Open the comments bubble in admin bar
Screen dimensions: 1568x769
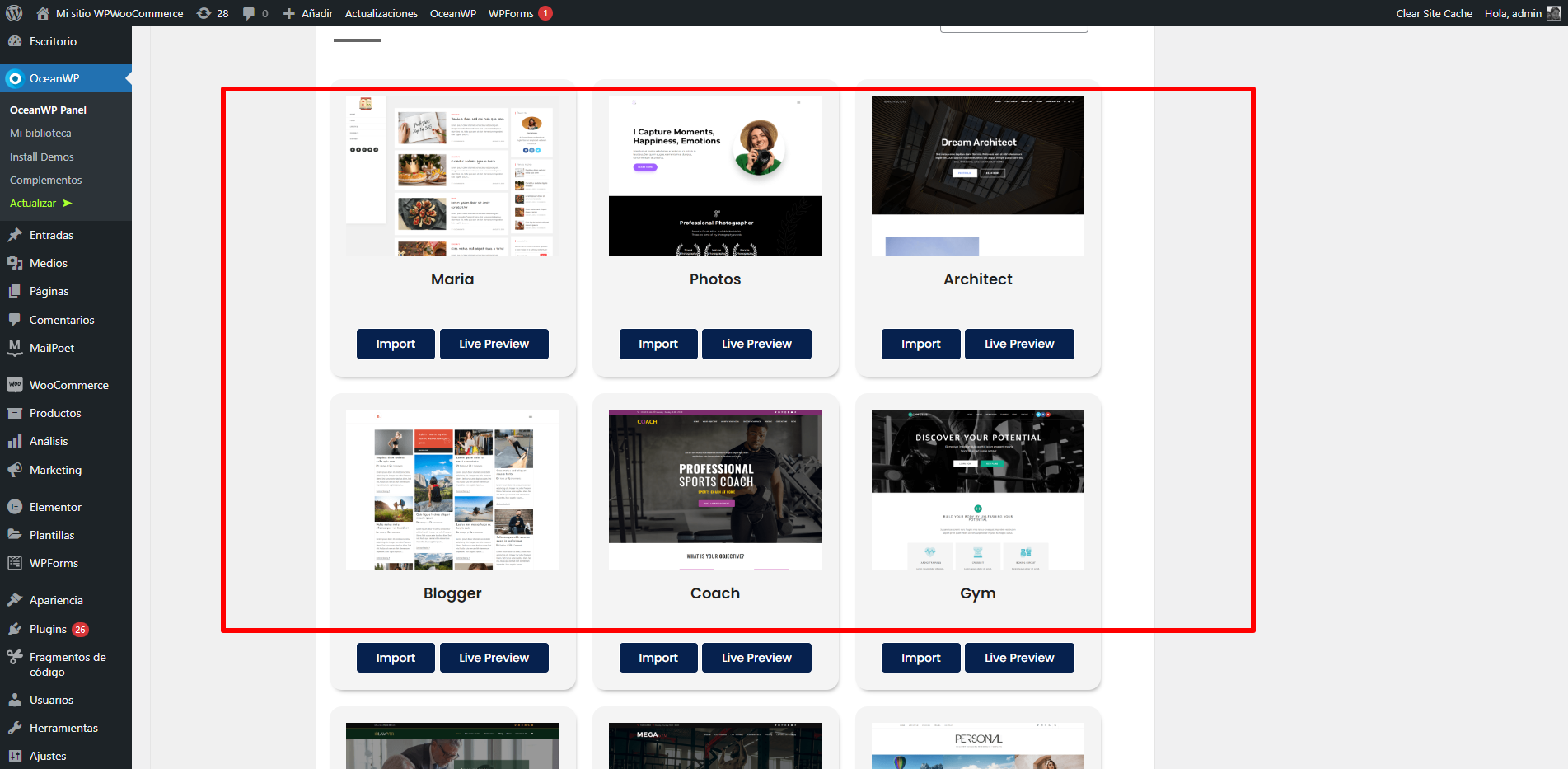pyautogui.click(x=255, y=13)
